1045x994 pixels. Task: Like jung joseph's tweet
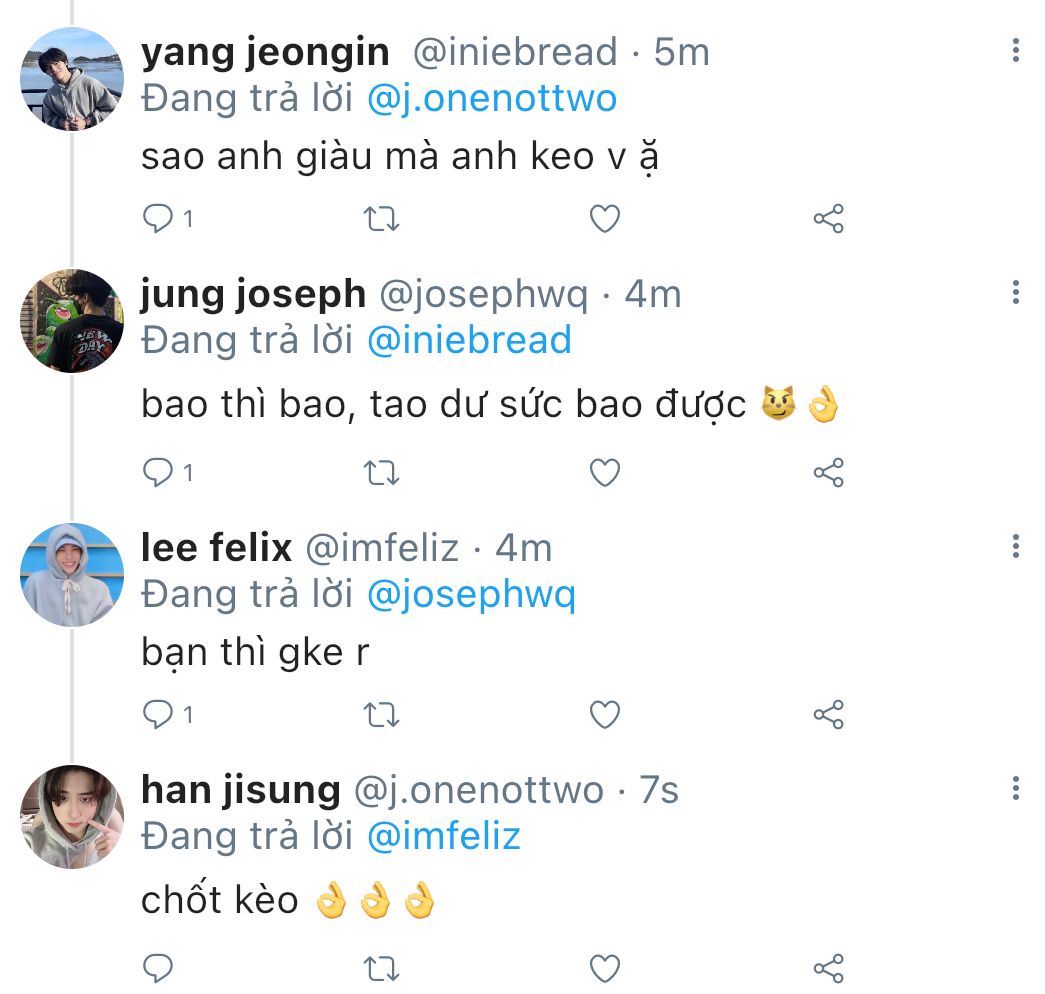[x=604, y=472]
